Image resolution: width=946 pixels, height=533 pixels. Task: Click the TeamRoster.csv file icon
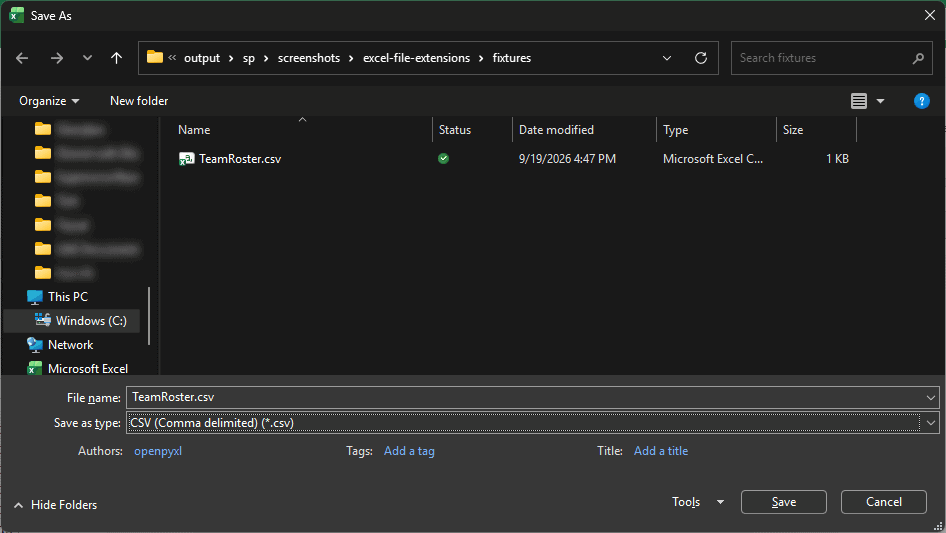[x=186, y=159]
